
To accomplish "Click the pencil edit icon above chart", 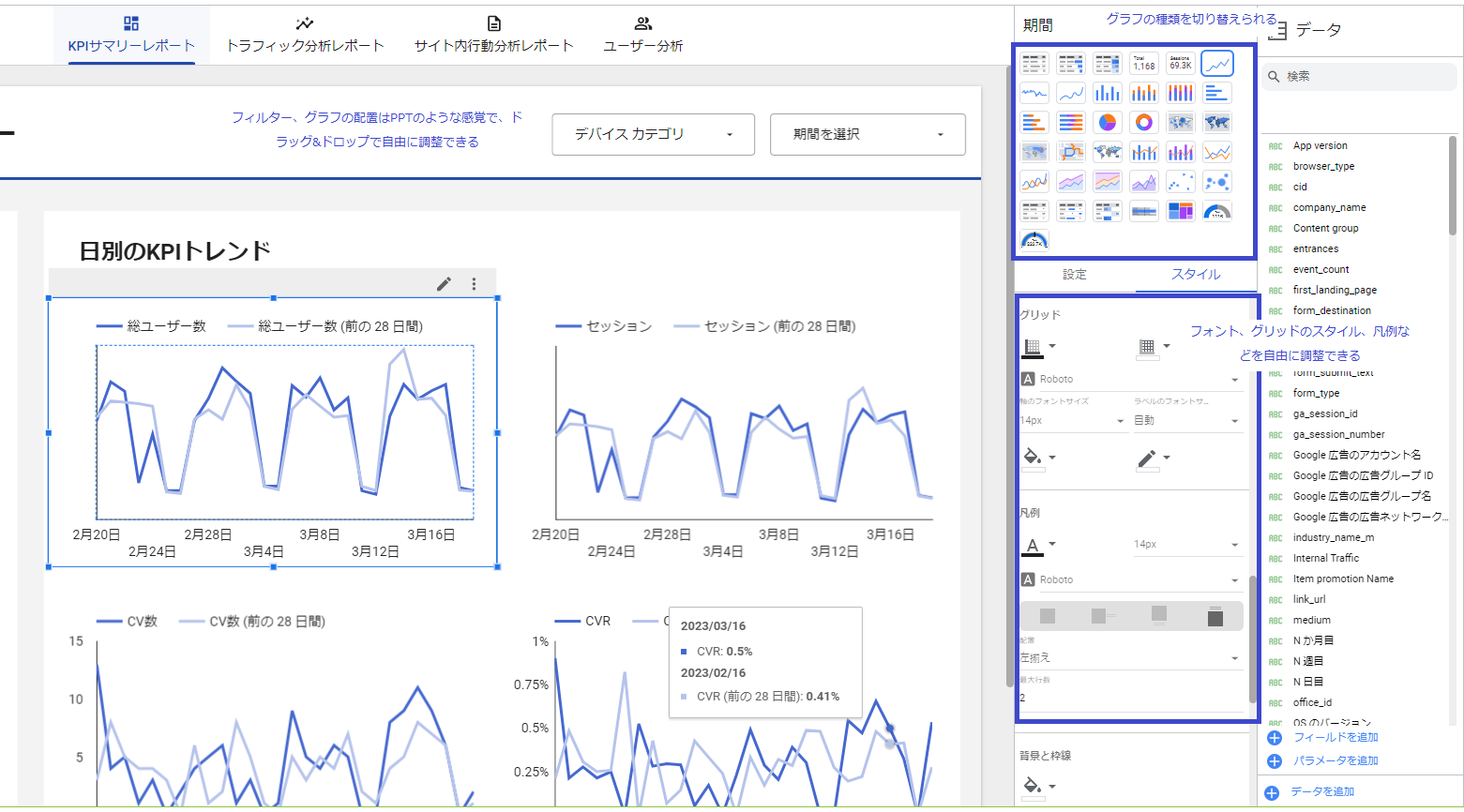I will tap(444, 283).
